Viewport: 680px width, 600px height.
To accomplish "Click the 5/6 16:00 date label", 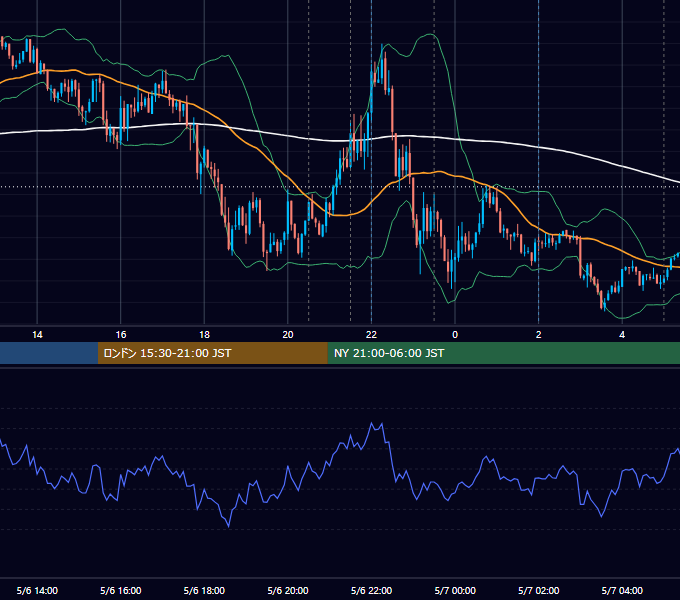I will [121, 590].
